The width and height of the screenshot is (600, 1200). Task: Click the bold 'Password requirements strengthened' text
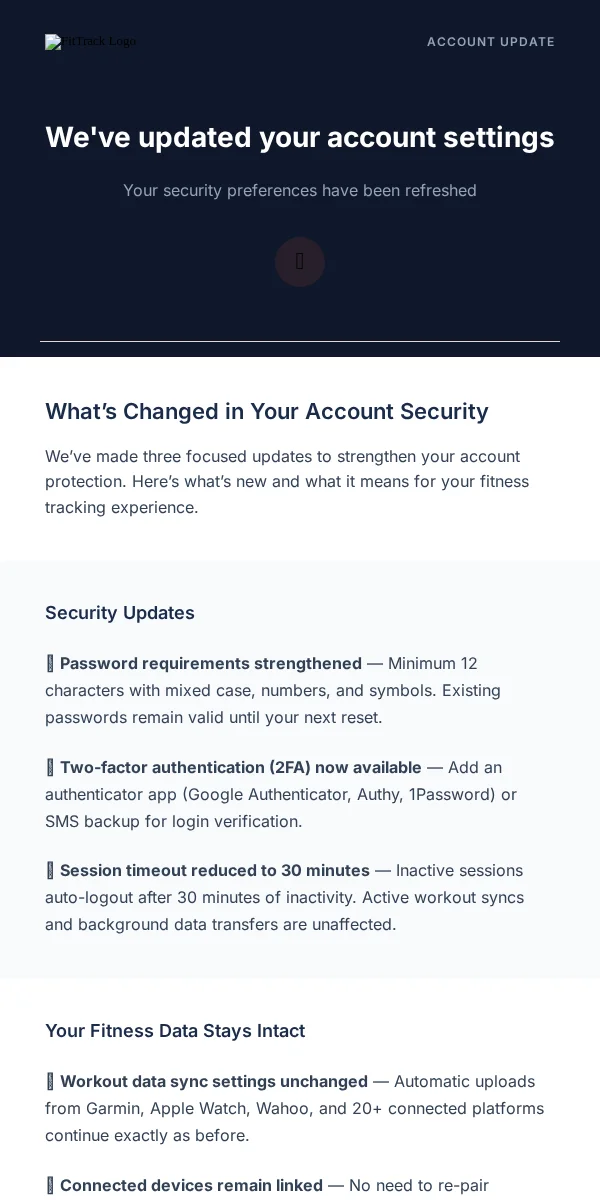pyautogui.click(x=211, y=664)
